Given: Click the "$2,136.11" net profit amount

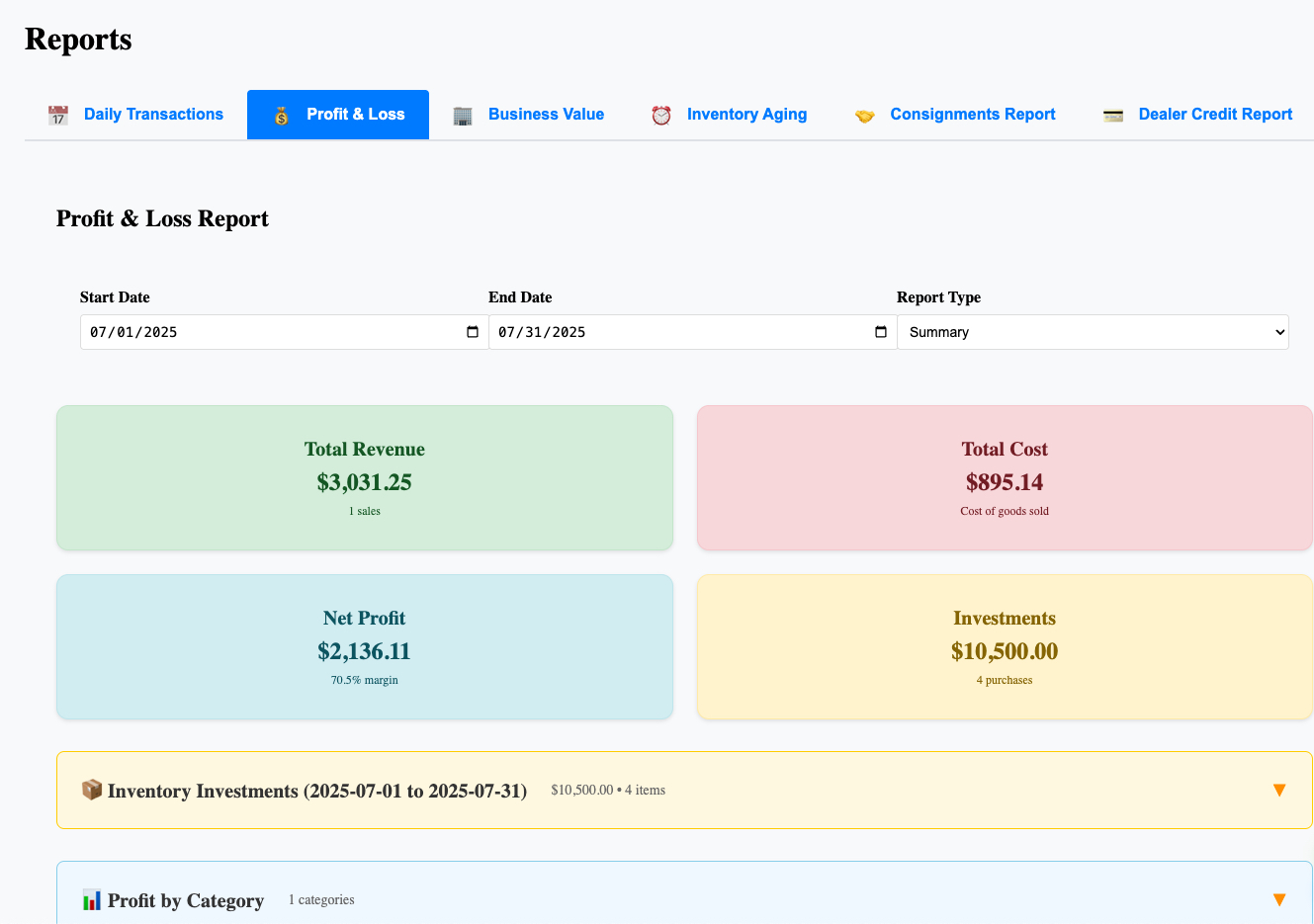Looking at the screenshot, I should [365, 651].
